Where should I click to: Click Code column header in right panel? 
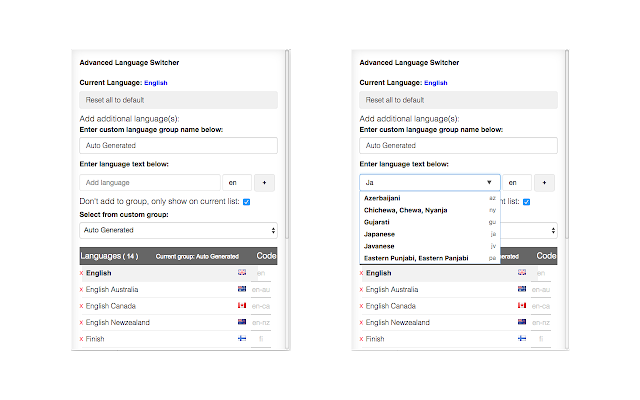pos(546,256)
